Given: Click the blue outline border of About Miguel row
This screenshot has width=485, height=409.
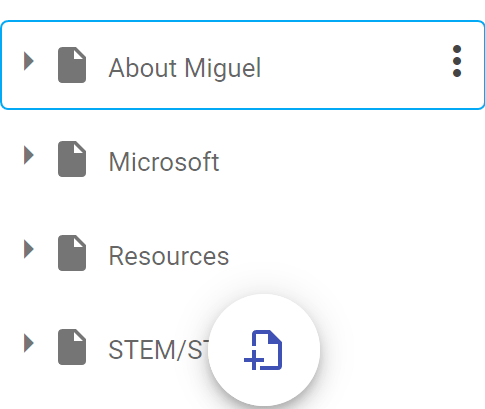Looking at the screenshot, I should point(242,21).
